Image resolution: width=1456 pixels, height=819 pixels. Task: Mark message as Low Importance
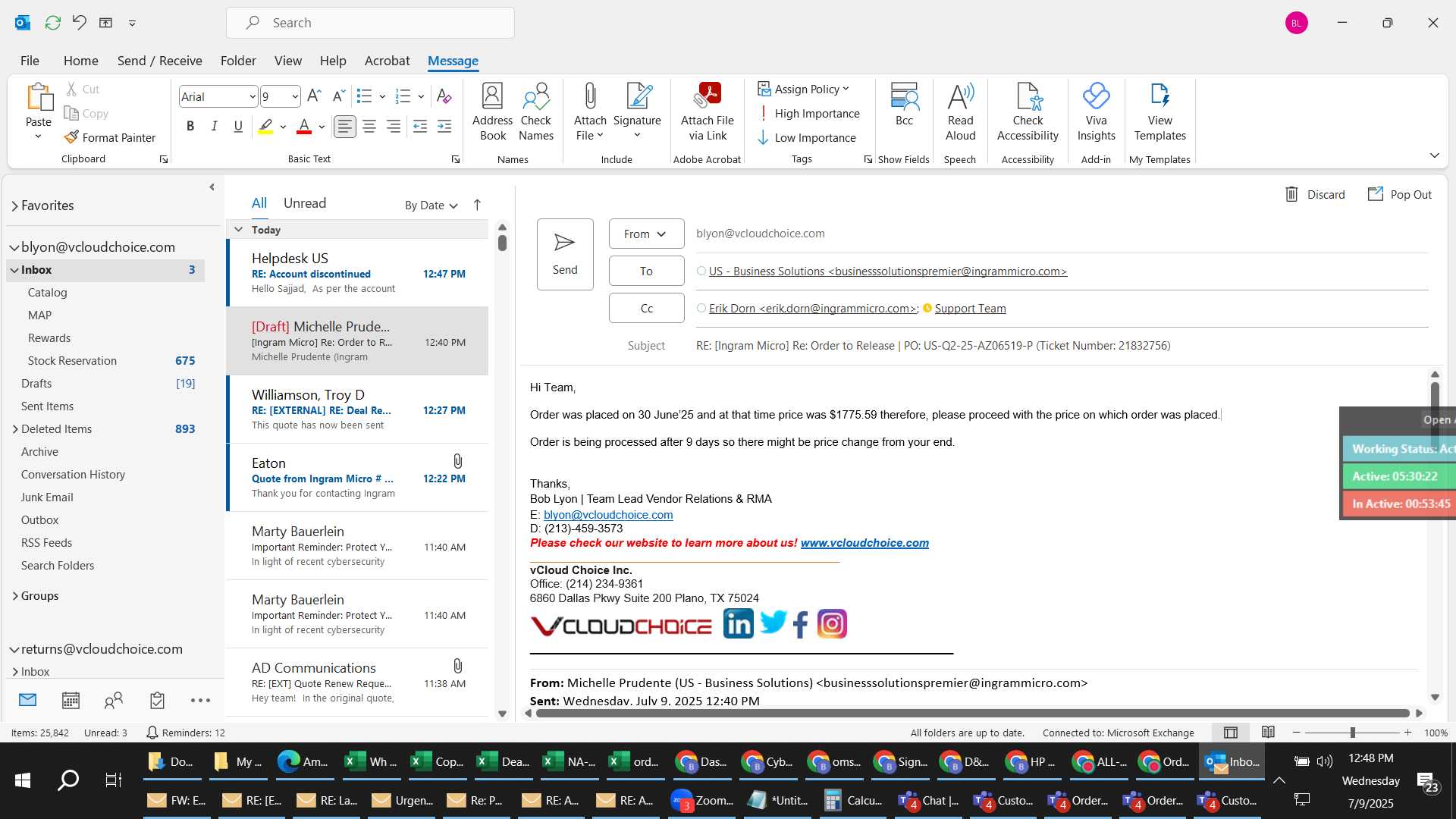point(807,137)
